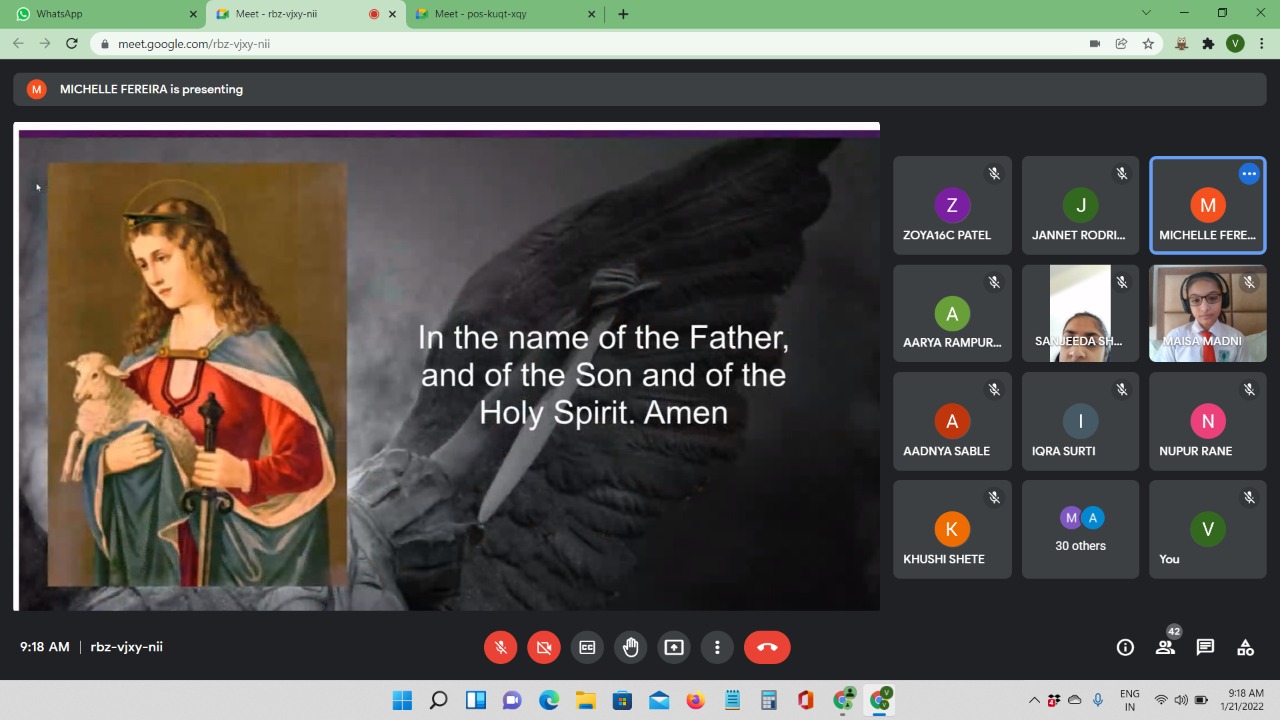Open the Meet more options menu
Viewport: 1280px width, 720px height.
717,647
